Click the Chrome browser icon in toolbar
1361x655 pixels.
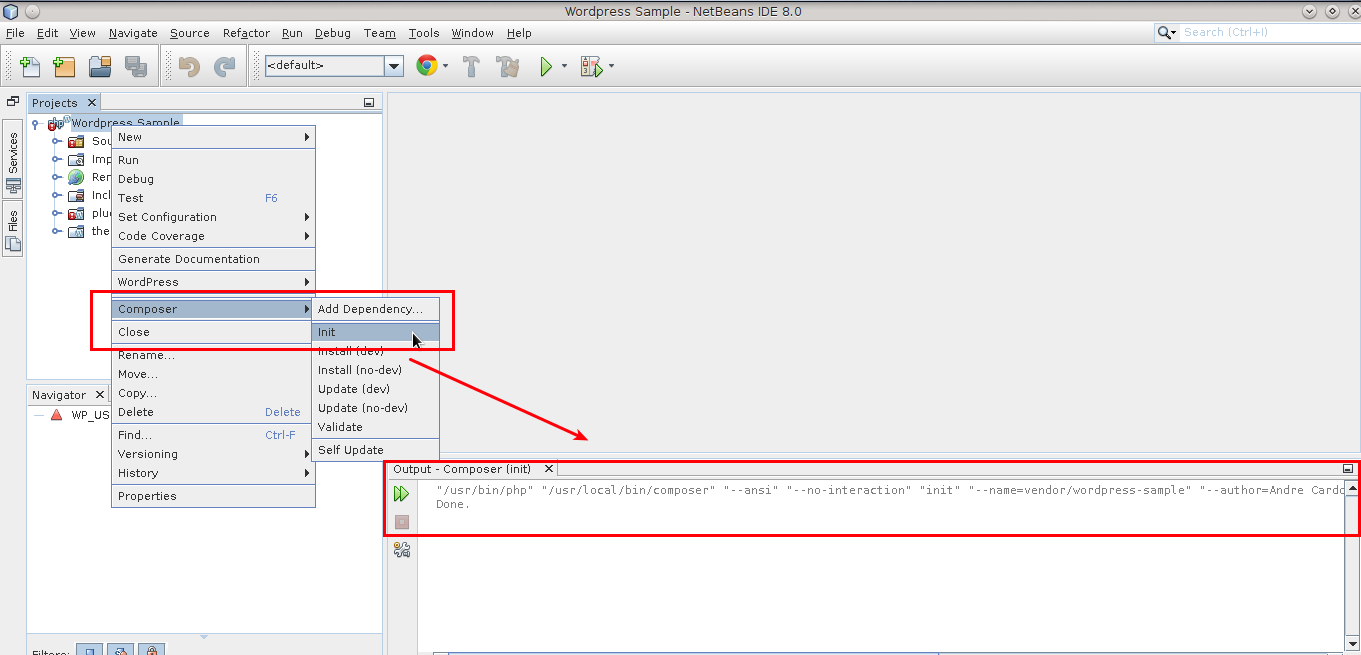point(426,66)
